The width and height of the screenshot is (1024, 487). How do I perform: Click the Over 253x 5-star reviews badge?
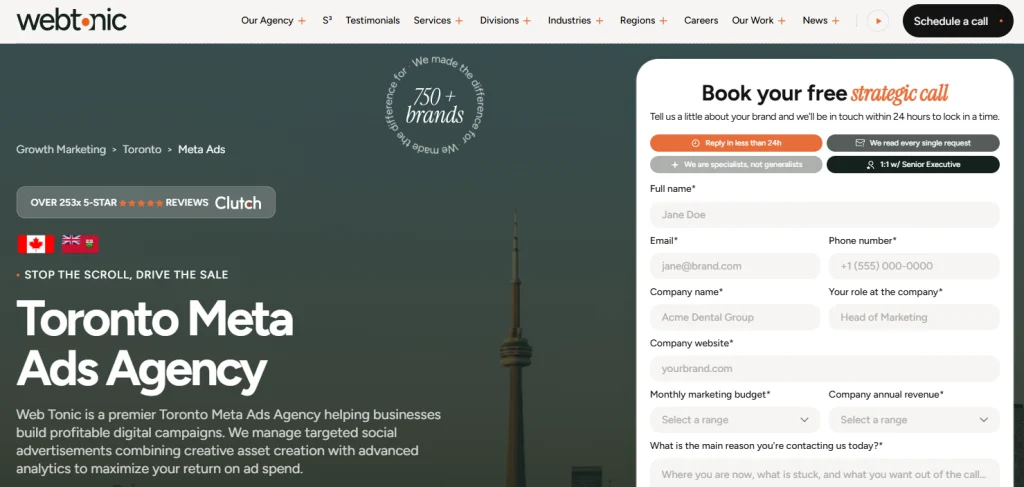click(x=146, y=202)
